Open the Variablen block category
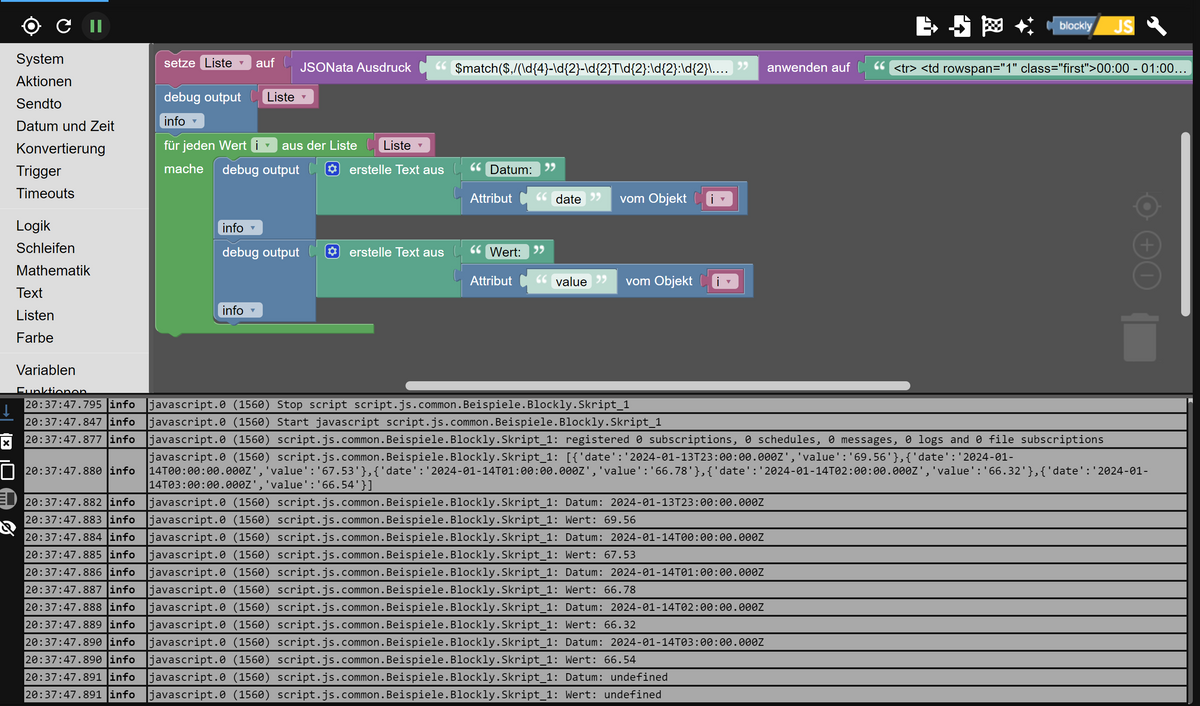 tap(45, 370)
